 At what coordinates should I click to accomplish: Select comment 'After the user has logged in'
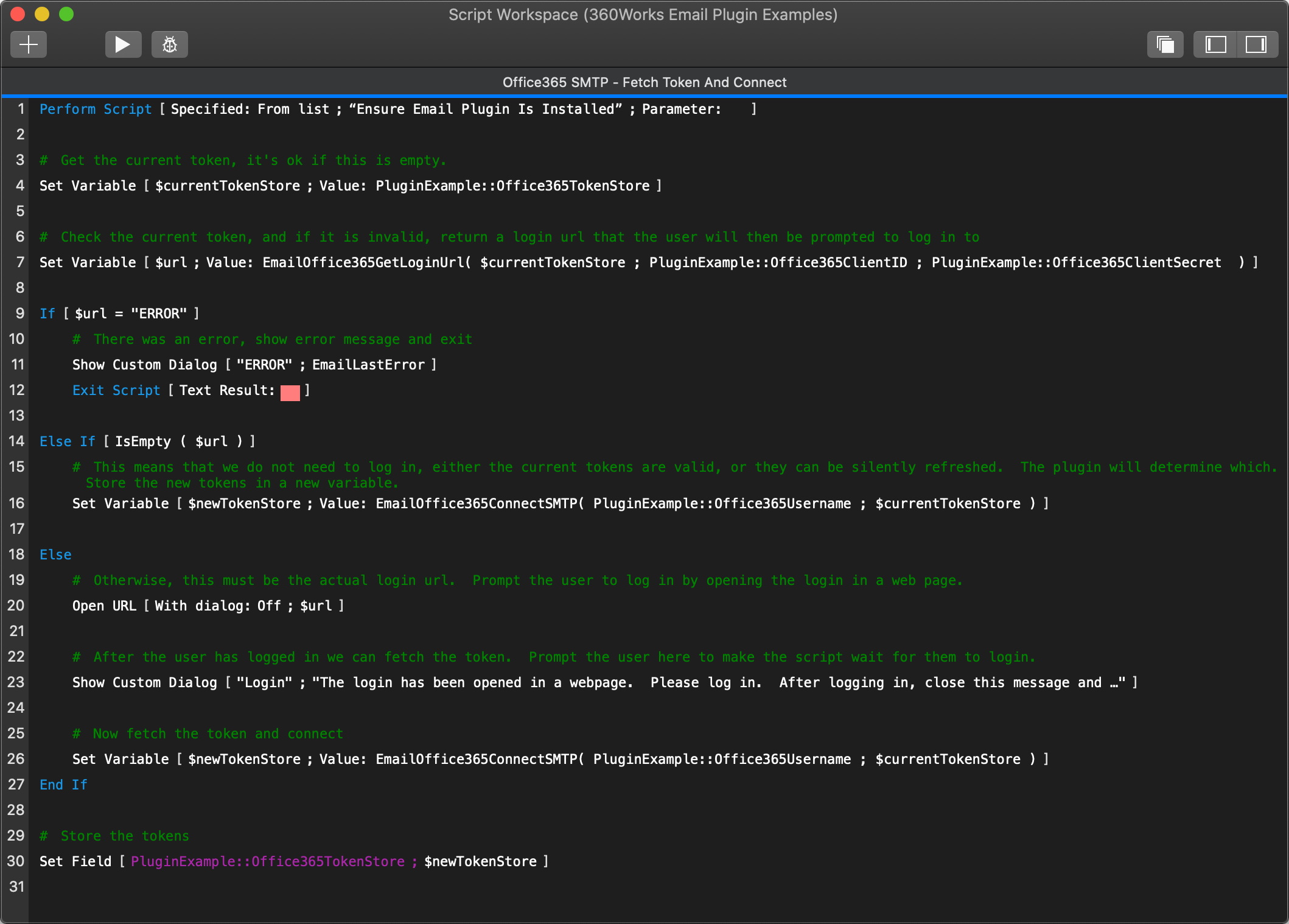[554, 657]
